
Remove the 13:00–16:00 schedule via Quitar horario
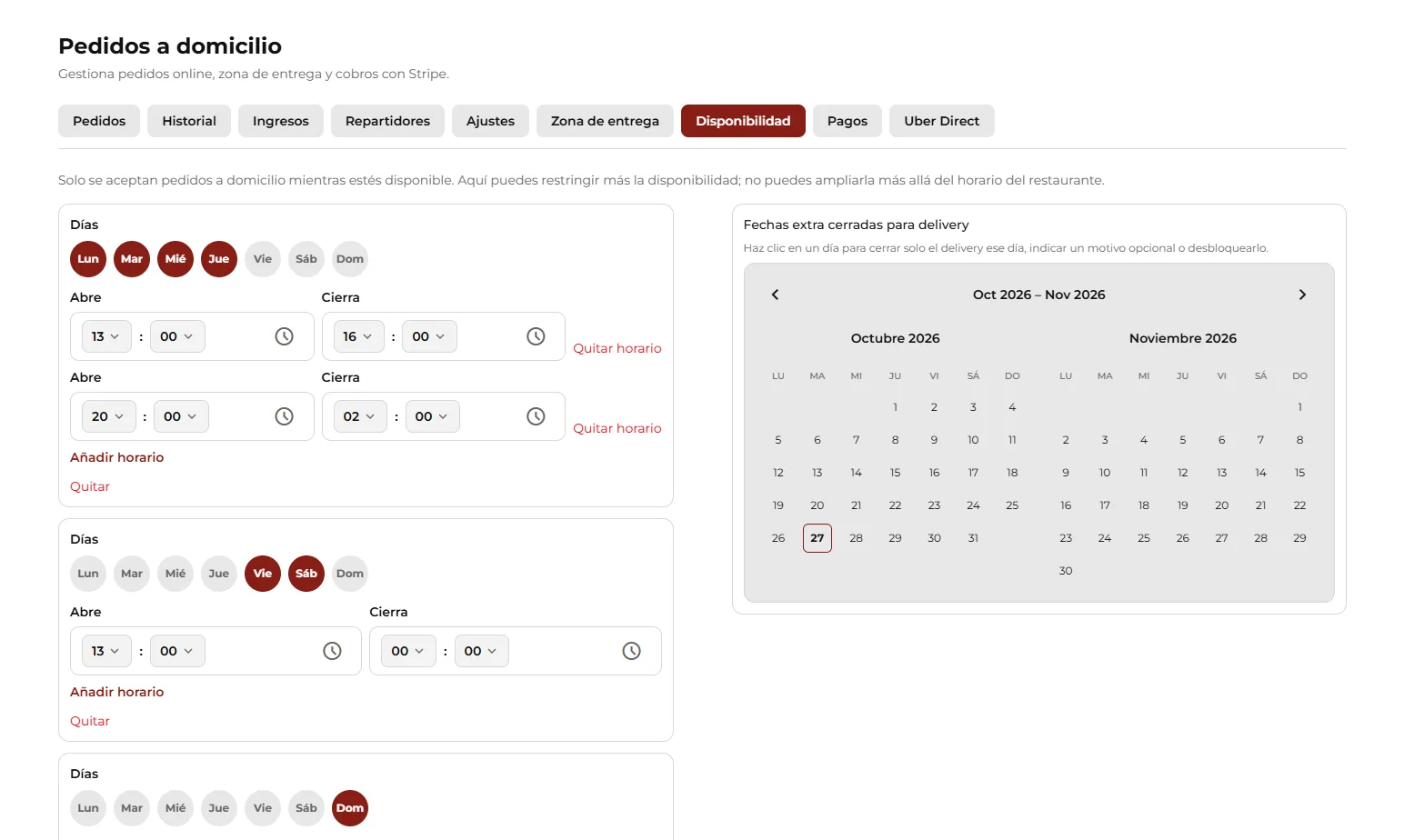[617, 348]
